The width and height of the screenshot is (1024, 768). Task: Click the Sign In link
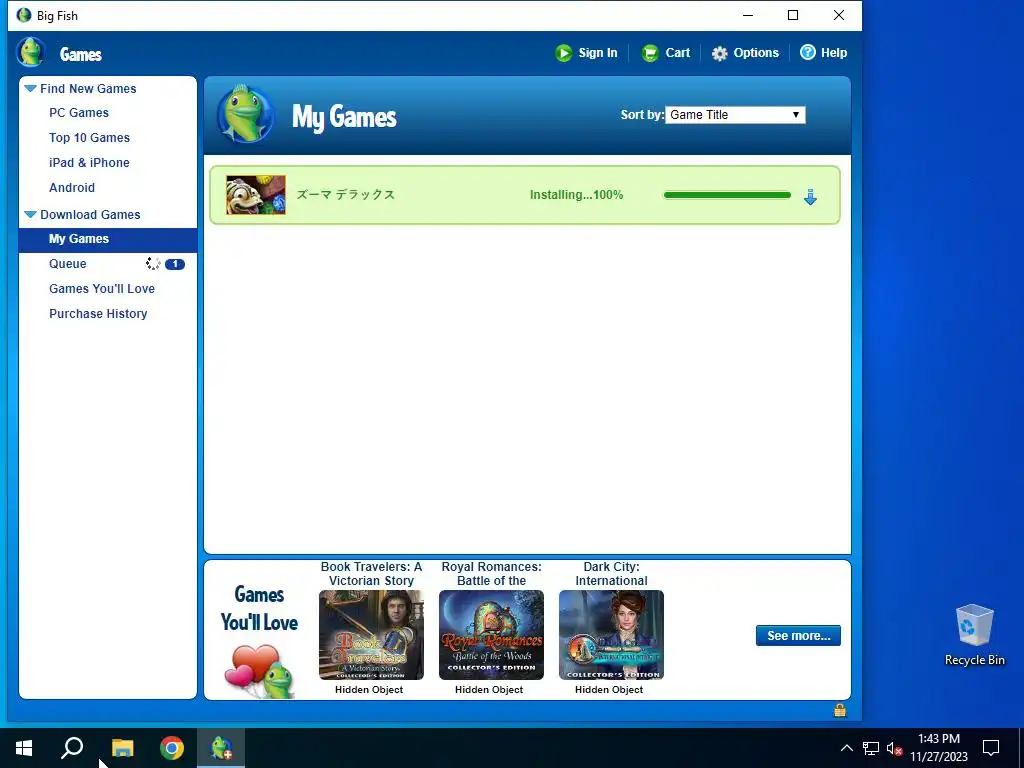pos(598,53)
